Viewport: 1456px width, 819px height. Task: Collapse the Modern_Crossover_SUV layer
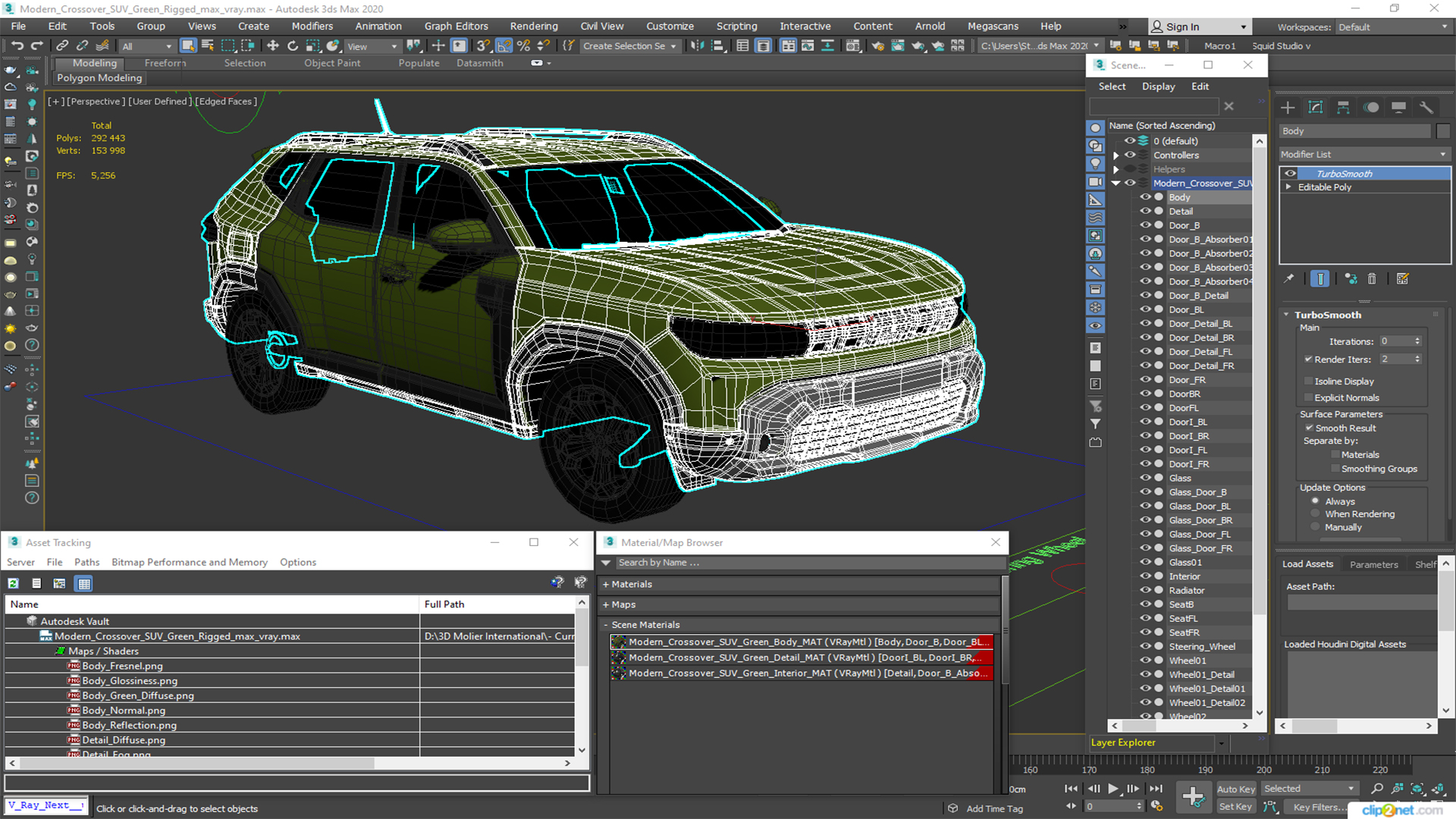[1116, 184]
